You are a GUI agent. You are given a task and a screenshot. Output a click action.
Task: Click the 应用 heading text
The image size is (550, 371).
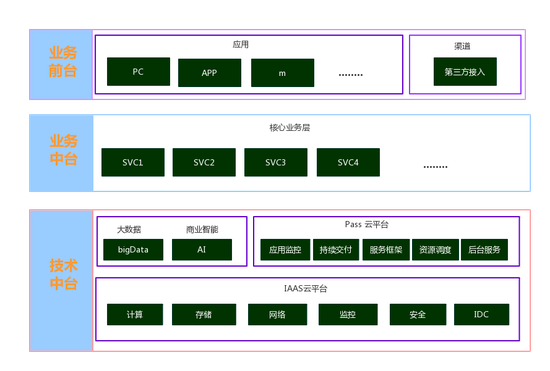(x=241, y=45)
